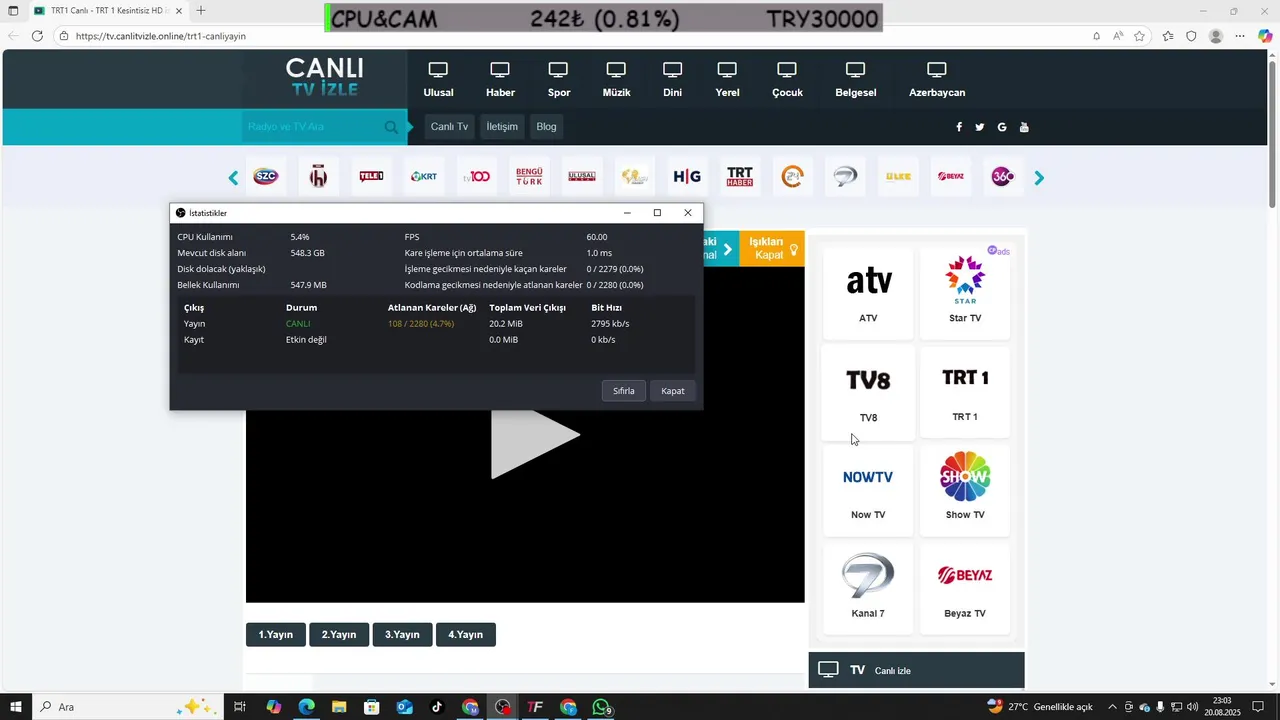Open a new browser tab
1280x720 pixels.
point(201,11)
